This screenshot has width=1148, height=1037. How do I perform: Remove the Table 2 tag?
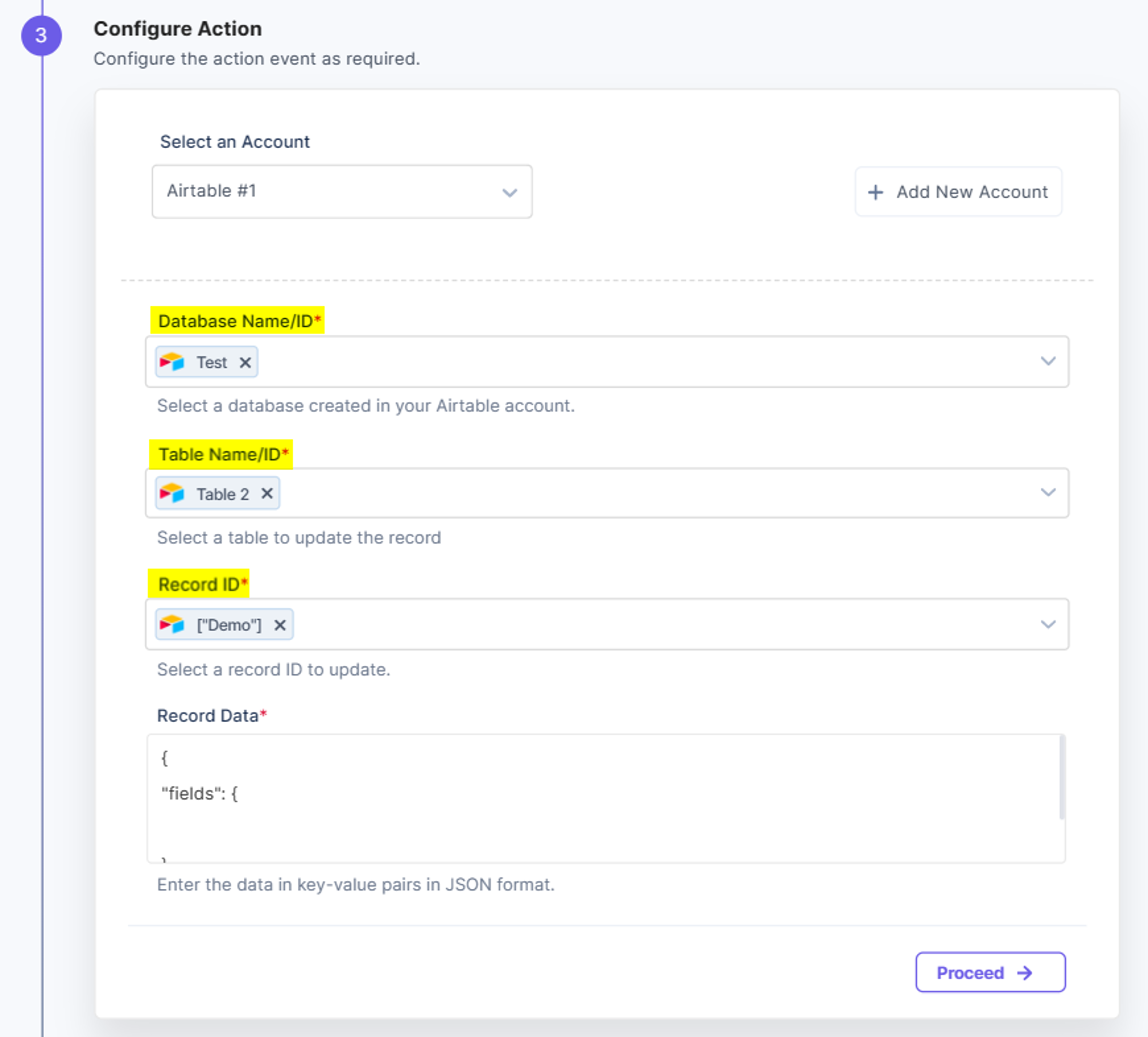point(266,493)
